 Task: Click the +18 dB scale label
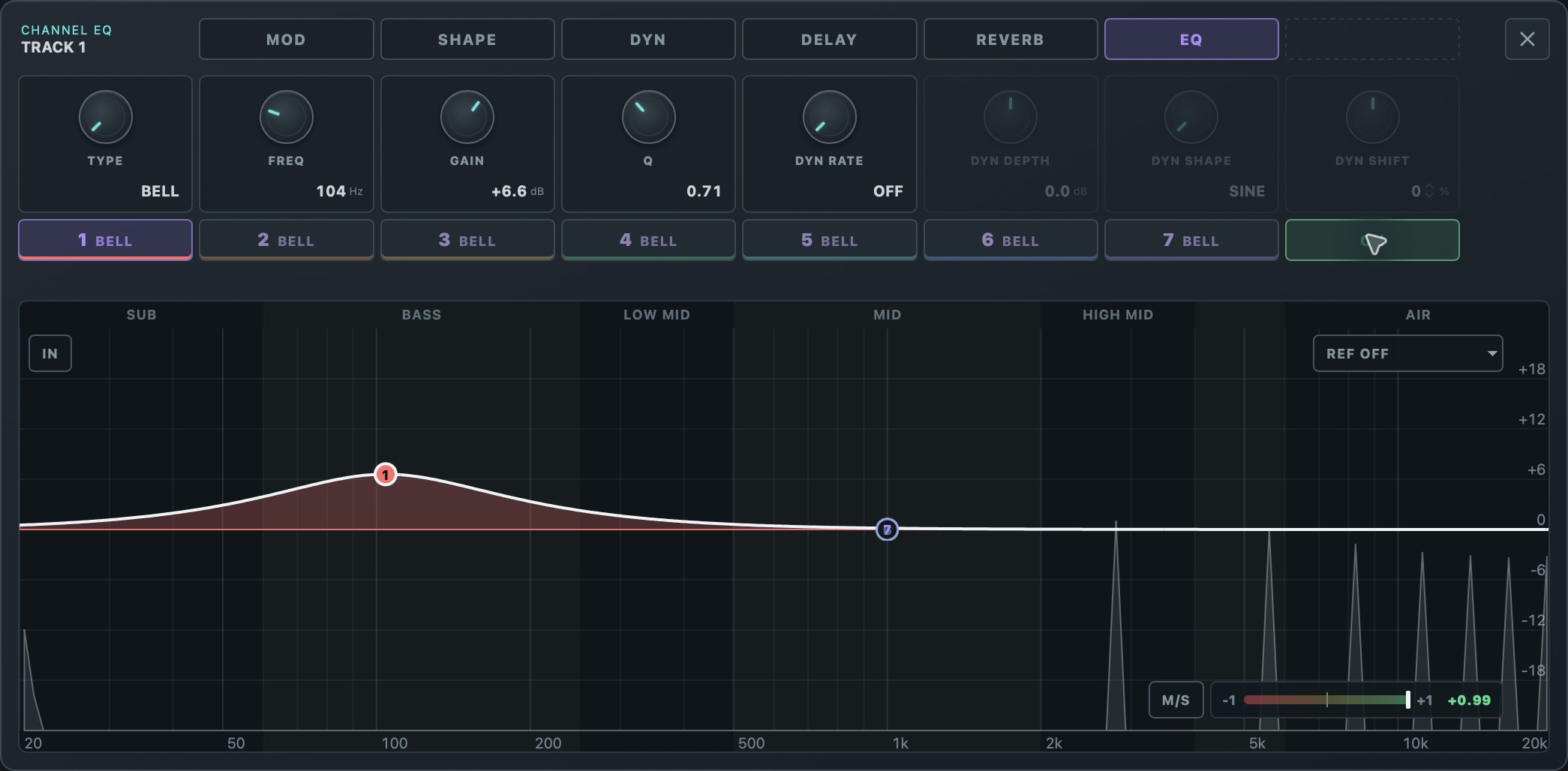point(1531,369)
